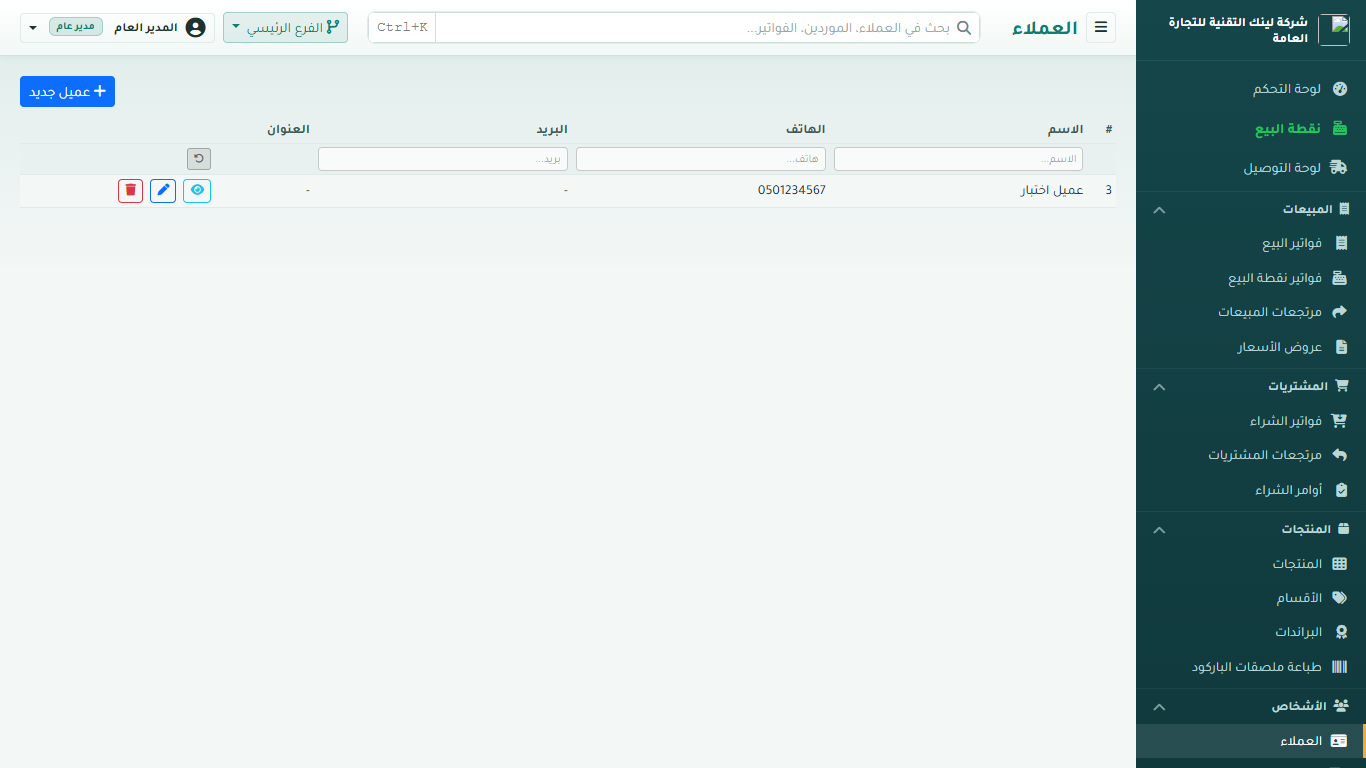Click the عميل اختبار name cell

coord(1051,190)
